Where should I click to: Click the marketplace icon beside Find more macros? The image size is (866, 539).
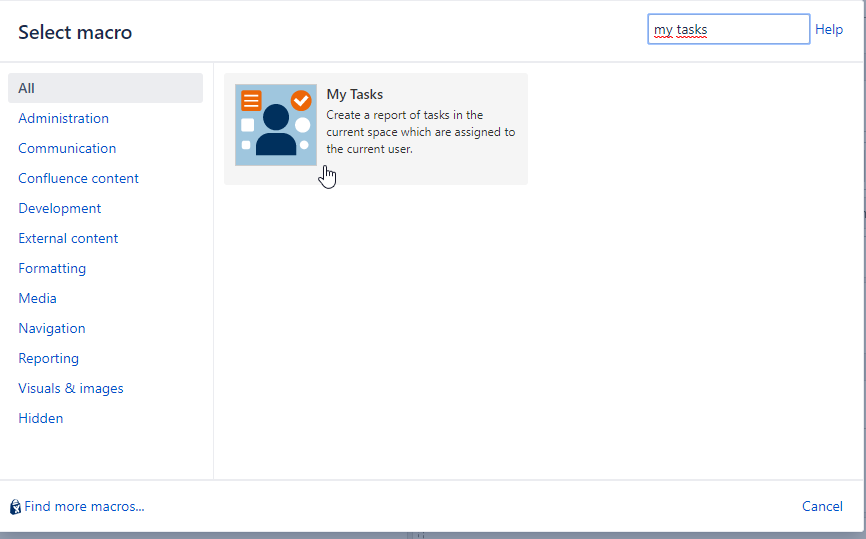(x=15, y=507)
